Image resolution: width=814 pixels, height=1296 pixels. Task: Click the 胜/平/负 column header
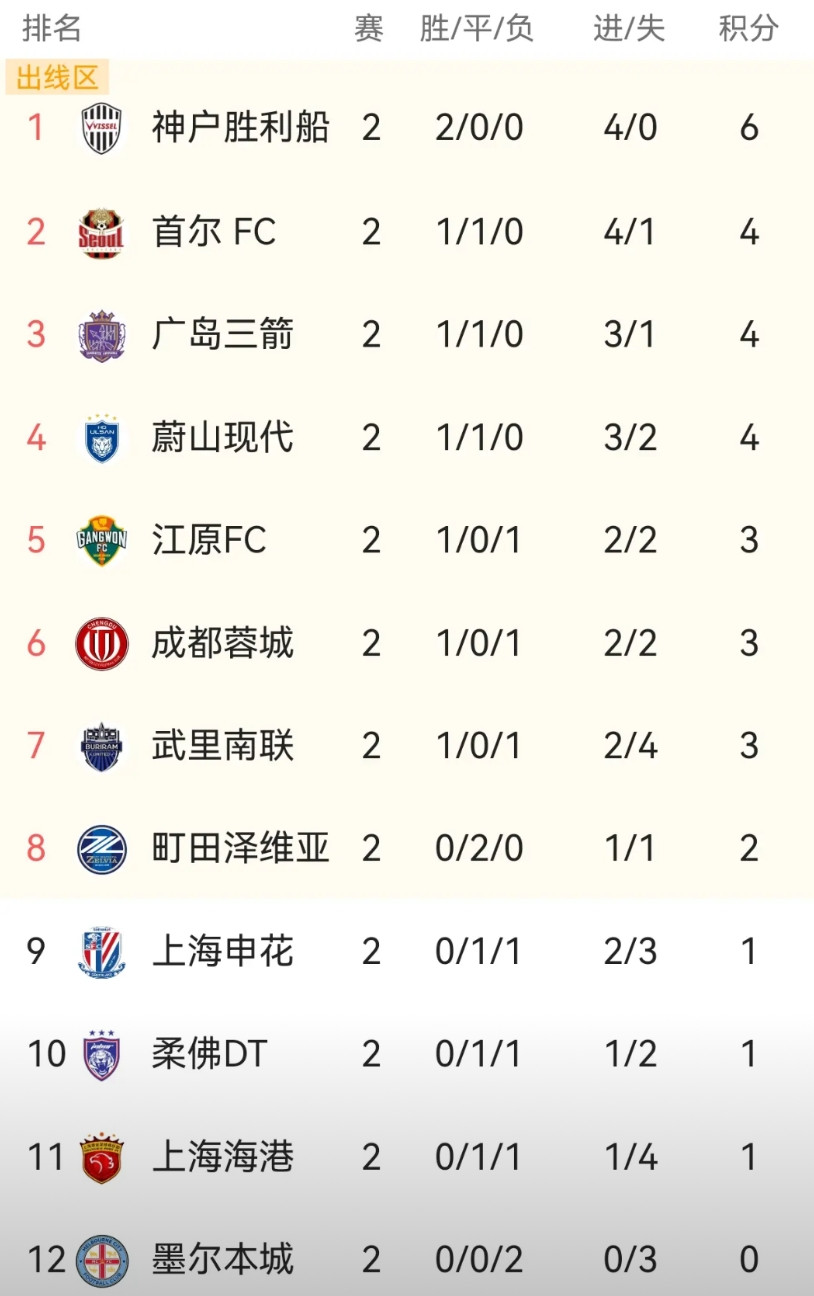[x=477, y=28]
